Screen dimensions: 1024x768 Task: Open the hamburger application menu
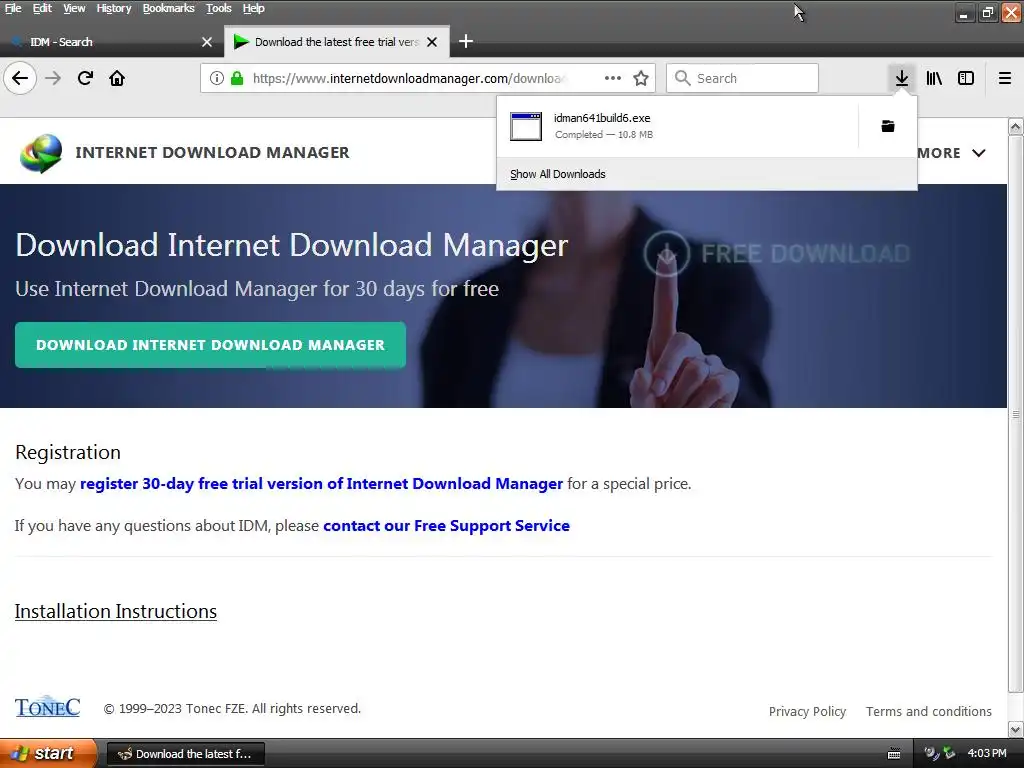pos(1005,78)
